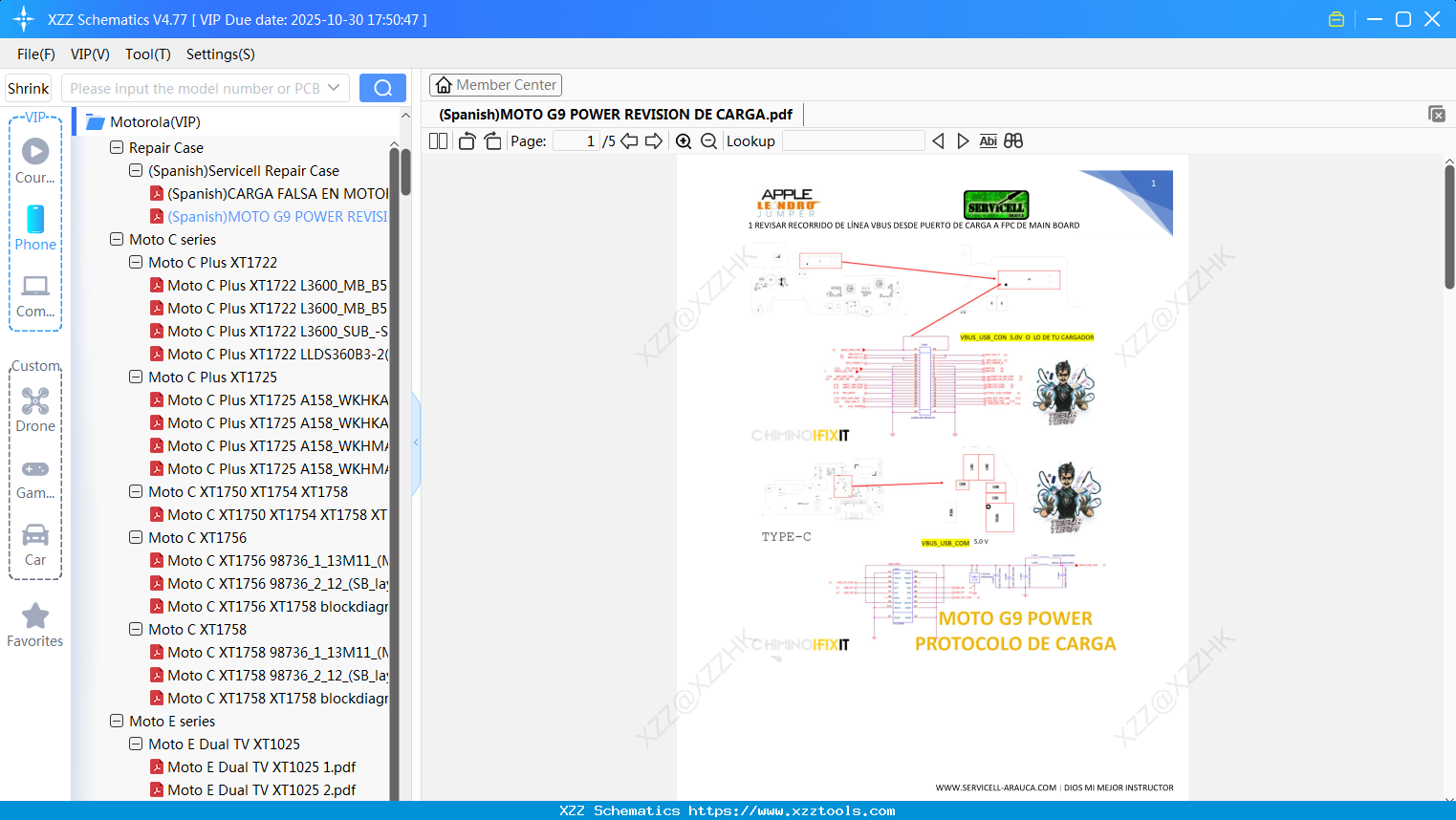Image resolution: width=1456 pixels, height=820 pixels.
Task: Click the home icon in Member Center
Action: (x=444, y=85)
